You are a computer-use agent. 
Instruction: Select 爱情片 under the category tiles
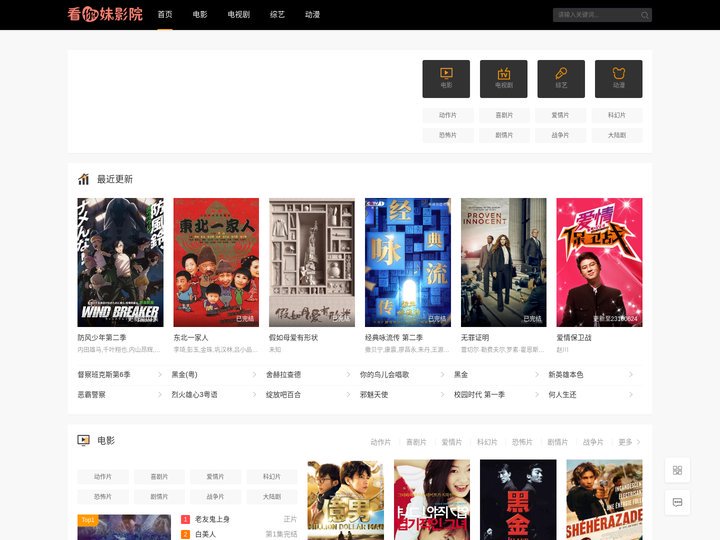(560, 115)
